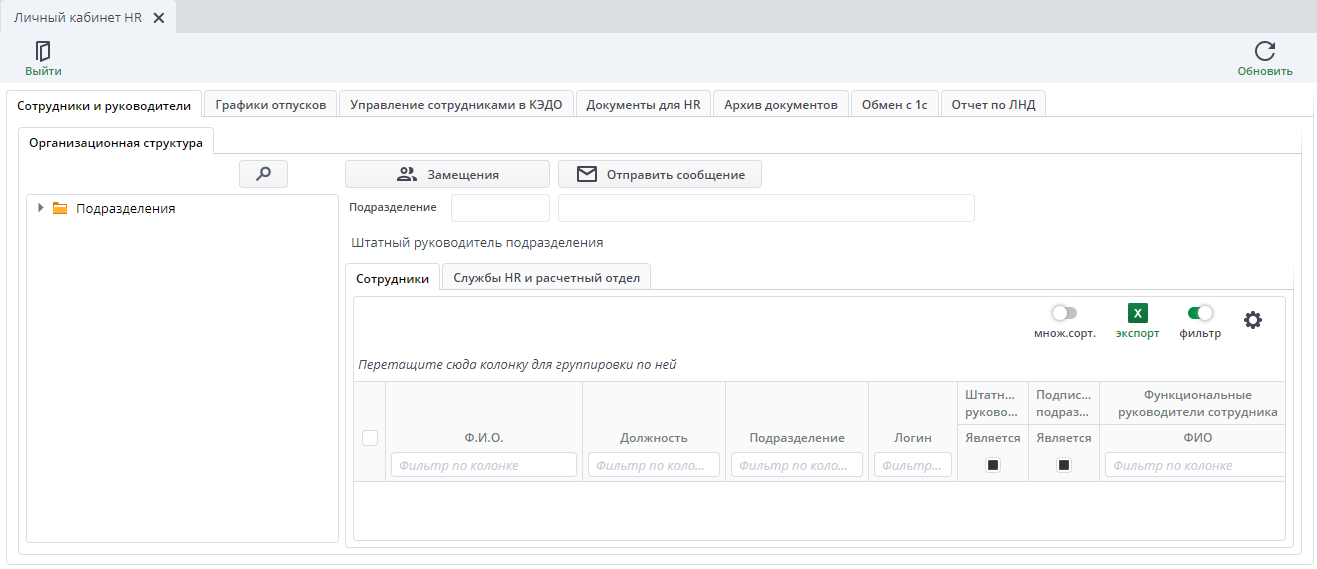
Task: Select the Подразделения tree item
Action: [126, 208]
